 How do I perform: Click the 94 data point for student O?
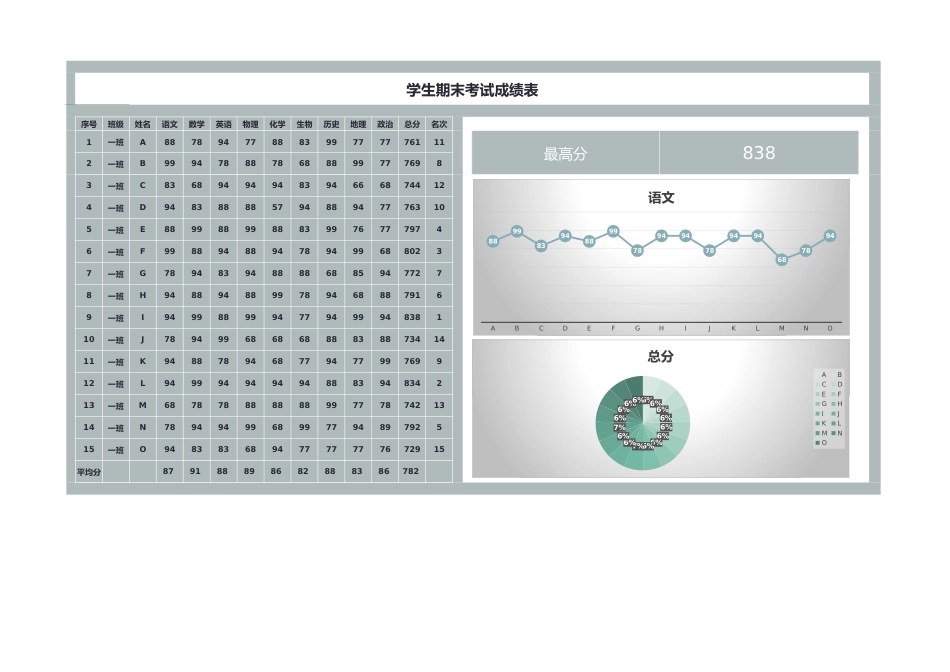830,236
